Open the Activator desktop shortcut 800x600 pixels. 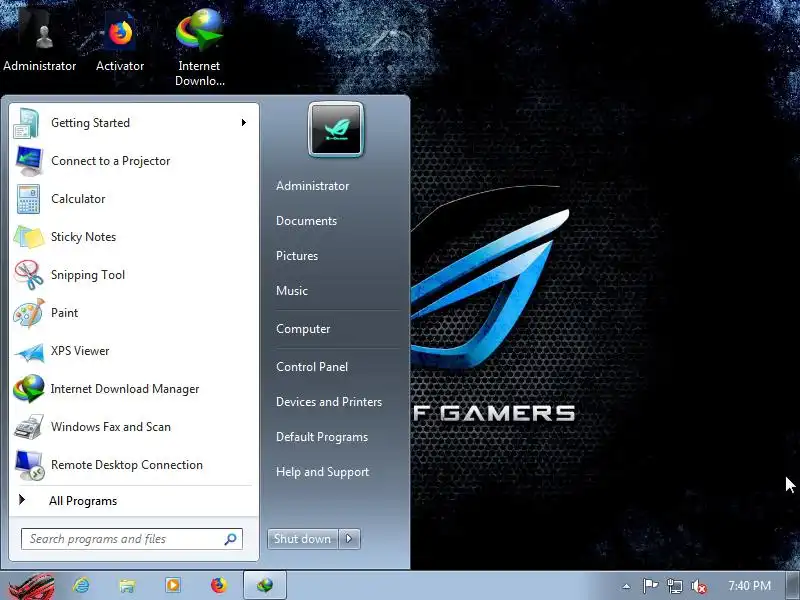[x=120, y=41]
